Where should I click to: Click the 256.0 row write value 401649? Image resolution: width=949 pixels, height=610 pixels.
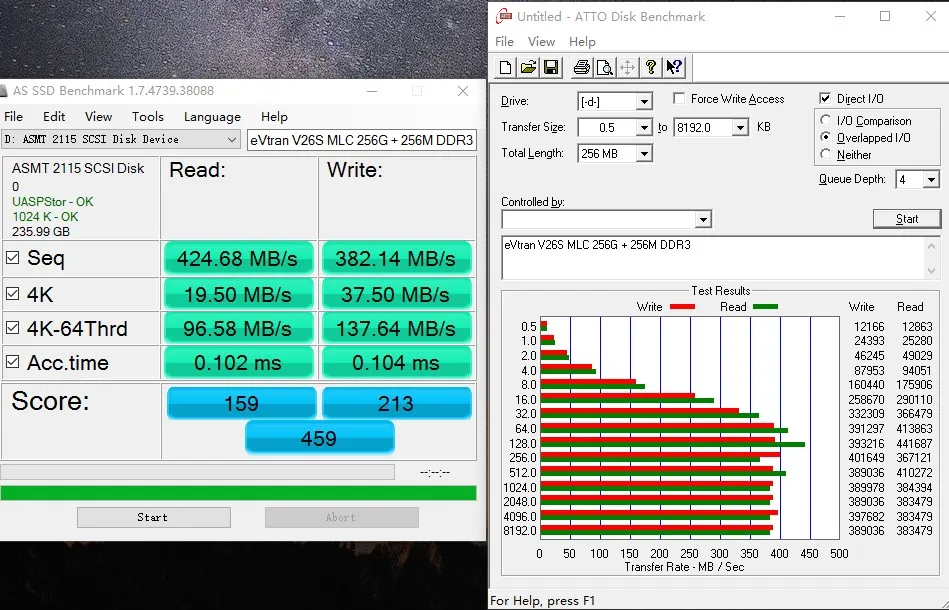click(x=866, y=458)
